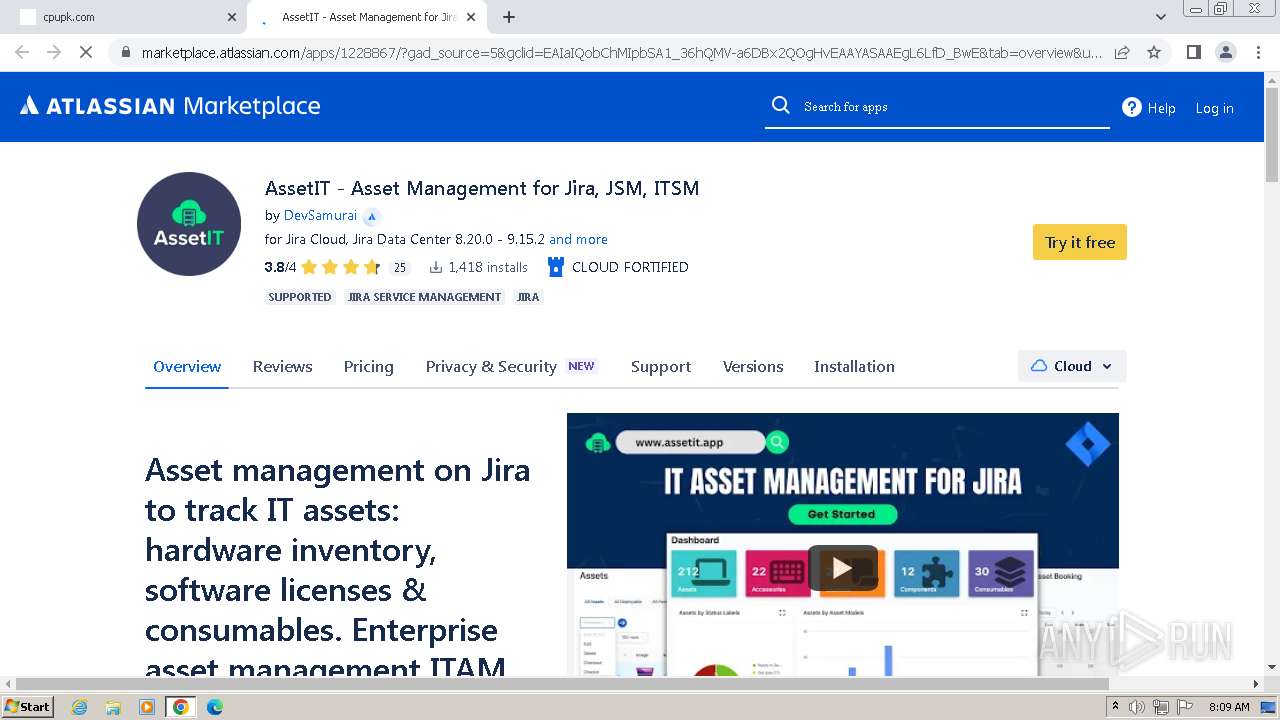
Task: Select the Overview tab
Action: point(187,367)
